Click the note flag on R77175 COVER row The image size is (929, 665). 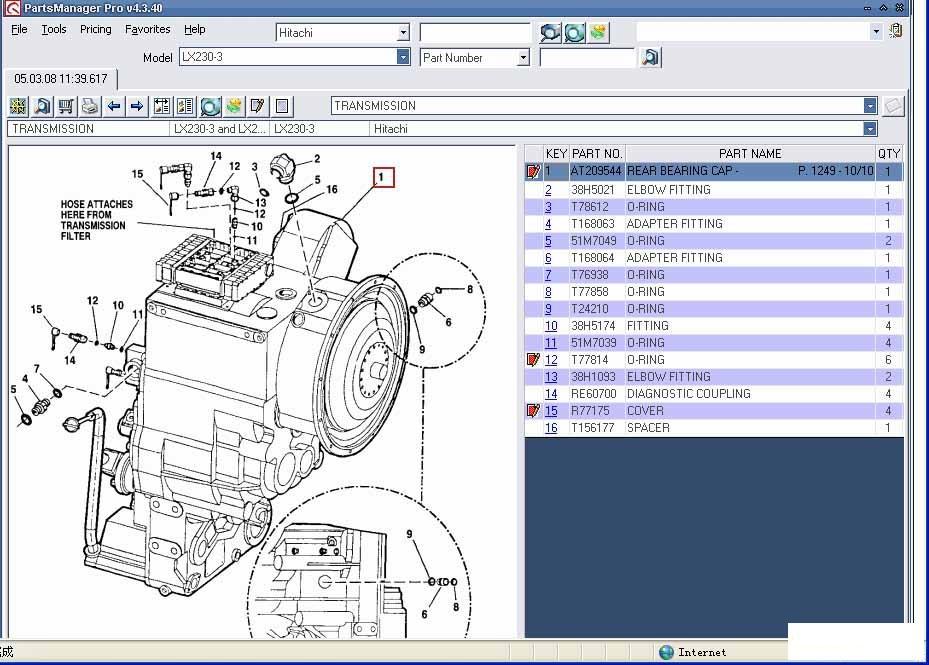[533, 410]
